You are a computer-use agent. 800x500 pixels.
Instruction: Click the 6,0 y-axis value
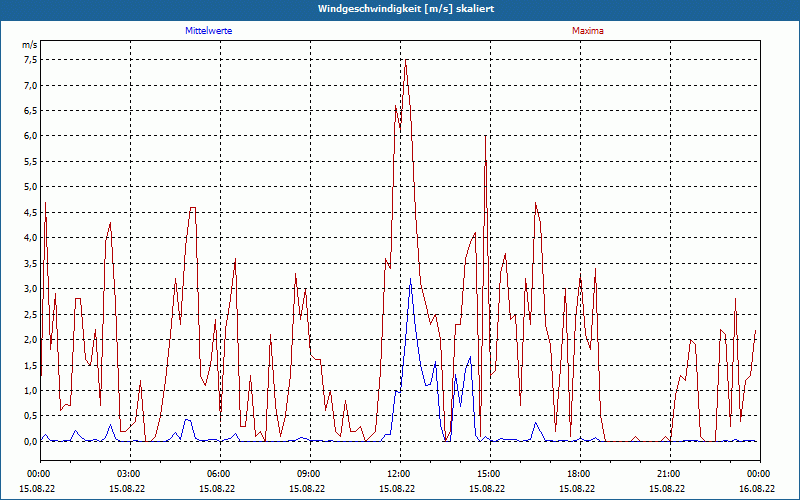tap(31, 136)
